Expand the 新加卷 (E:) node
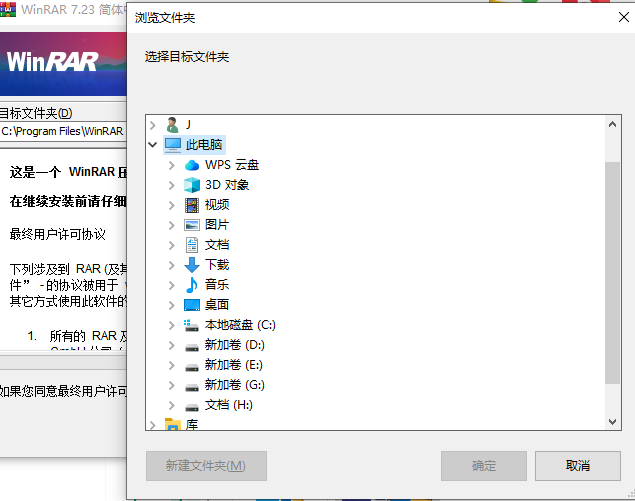Image resolution: width=635 pixels, height=501 pixels. 172,365
